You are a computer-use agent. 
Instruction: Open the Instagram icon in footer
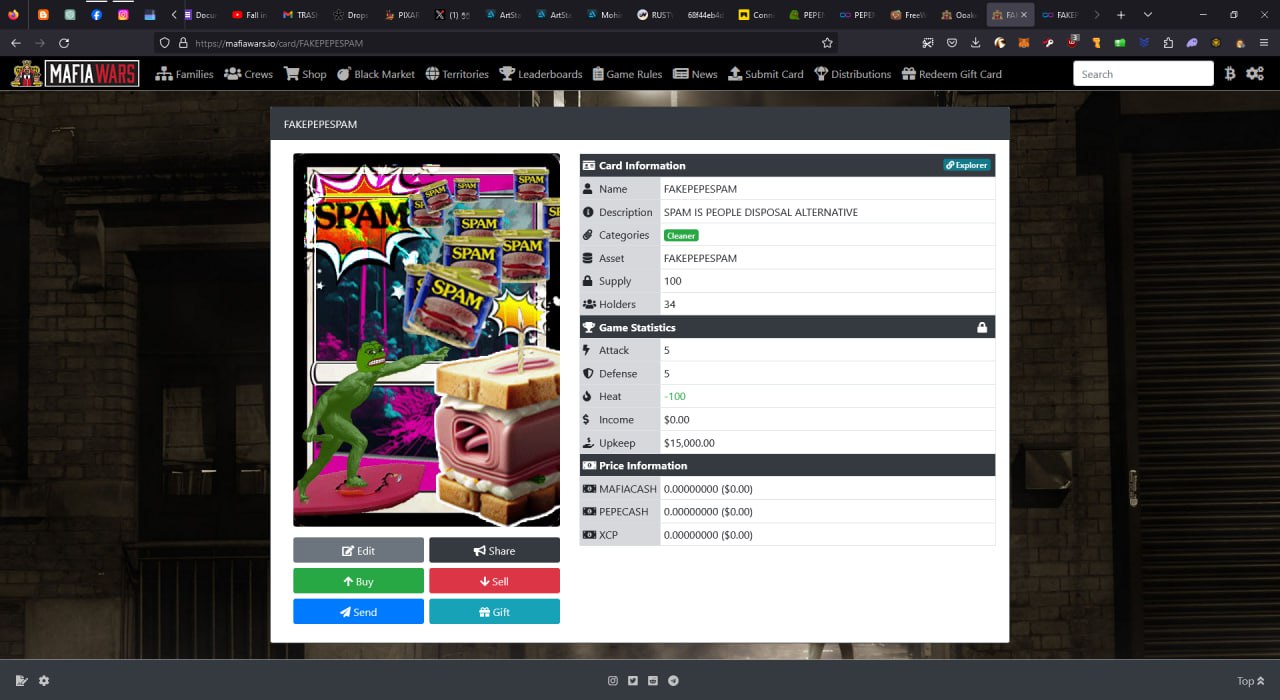point(613,681)
